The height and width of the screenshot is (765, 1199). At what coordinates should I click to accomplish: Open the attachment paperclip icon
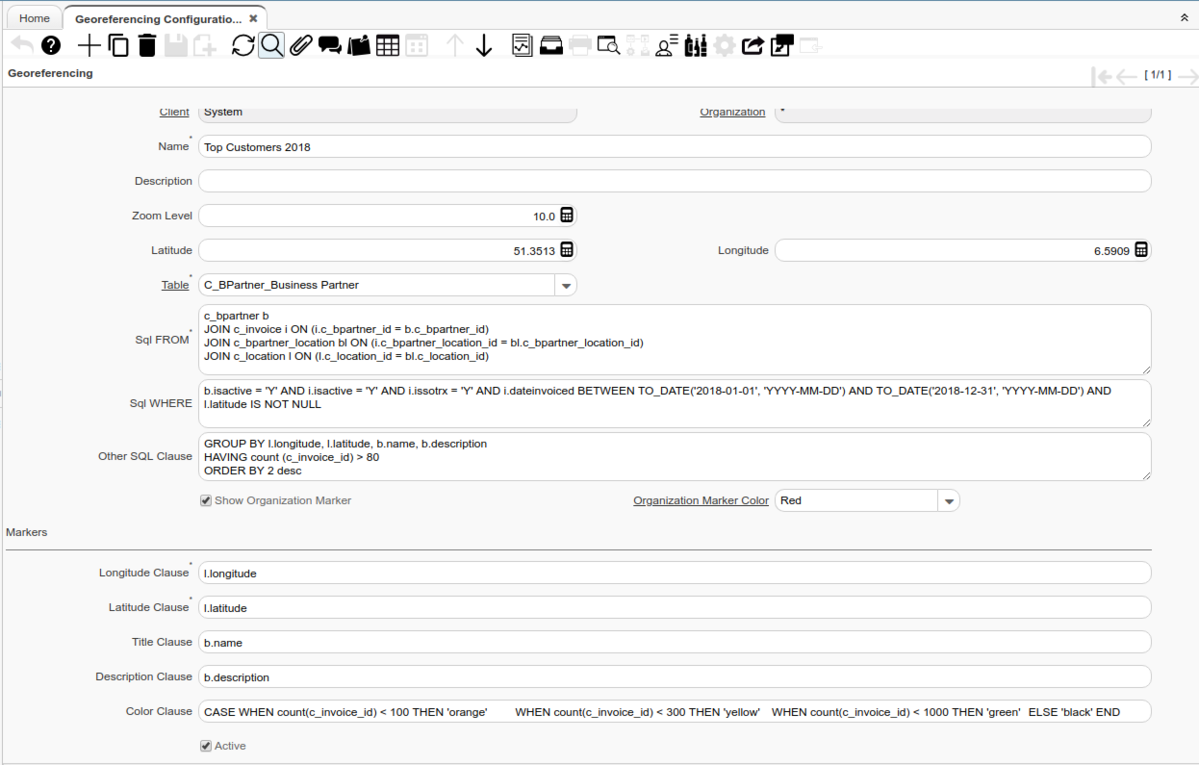[x=301, y=45]
